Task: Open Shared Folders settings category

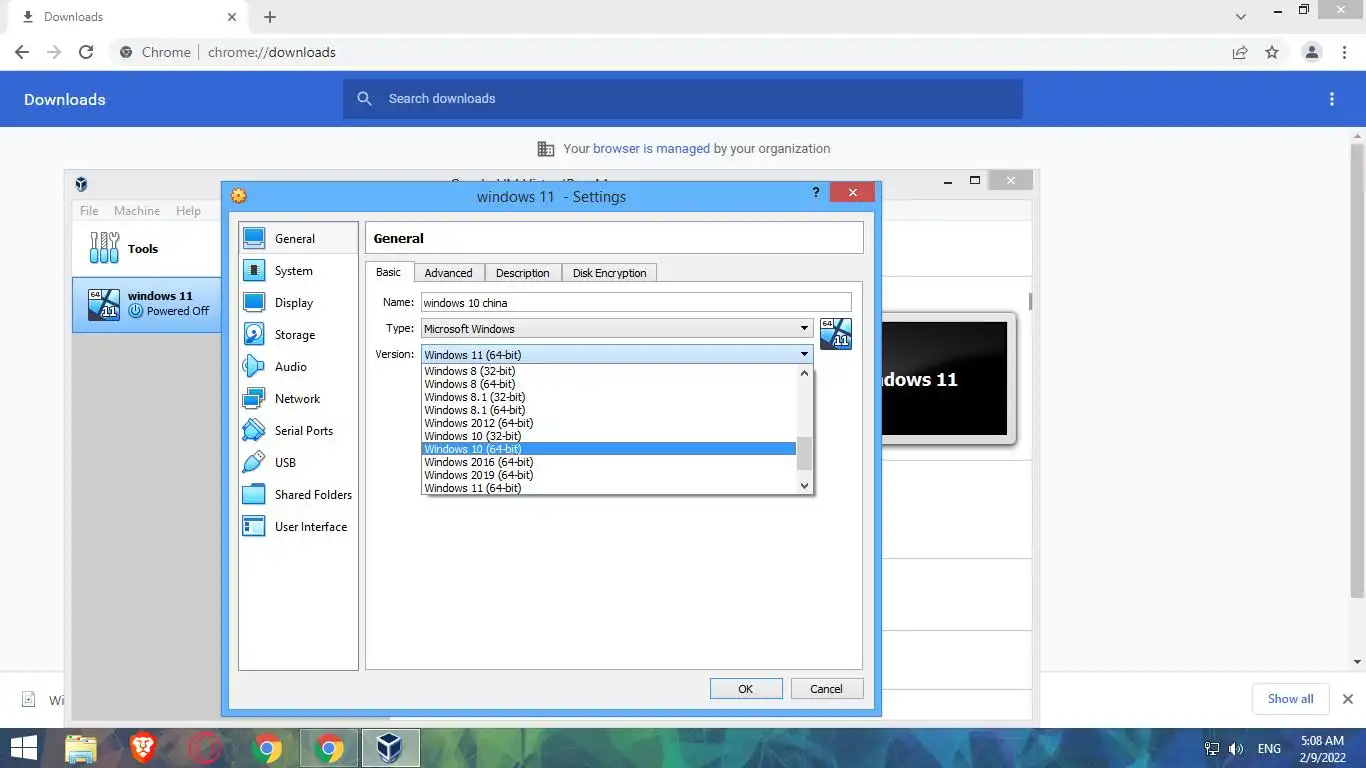Action: [298, 495]
